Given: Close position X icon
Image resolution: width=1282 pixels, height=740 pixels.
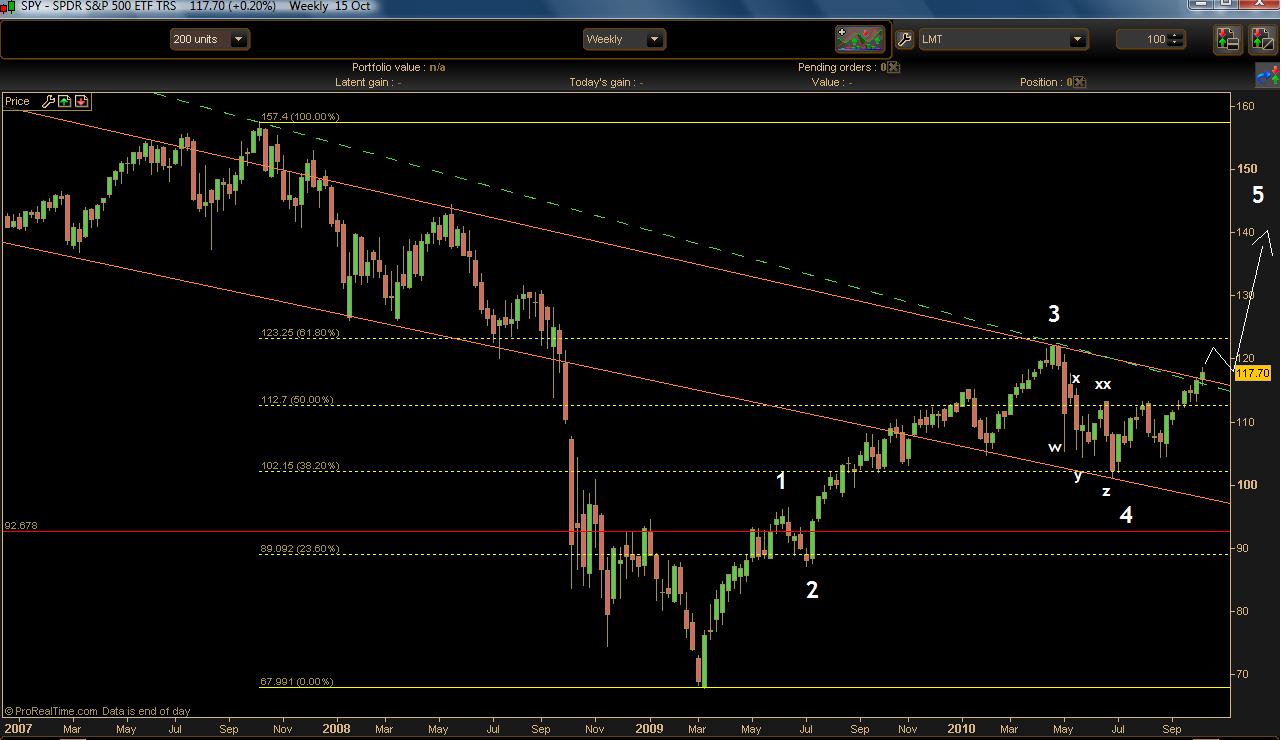Looking at the screenshot, I should [x=1080, y=82].
